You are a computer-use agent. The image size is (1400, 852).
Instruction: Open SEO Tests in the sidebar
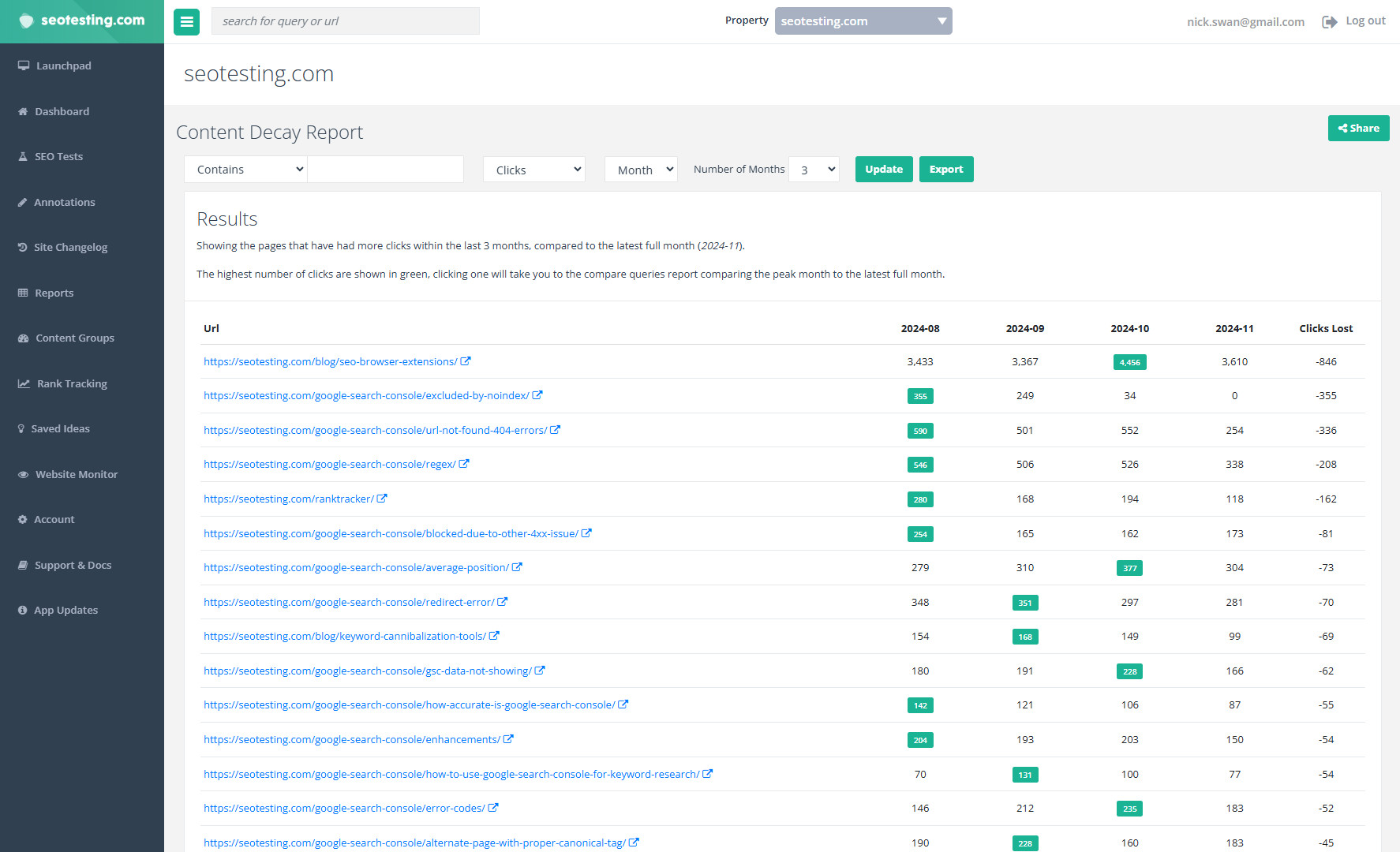(59, 156)
